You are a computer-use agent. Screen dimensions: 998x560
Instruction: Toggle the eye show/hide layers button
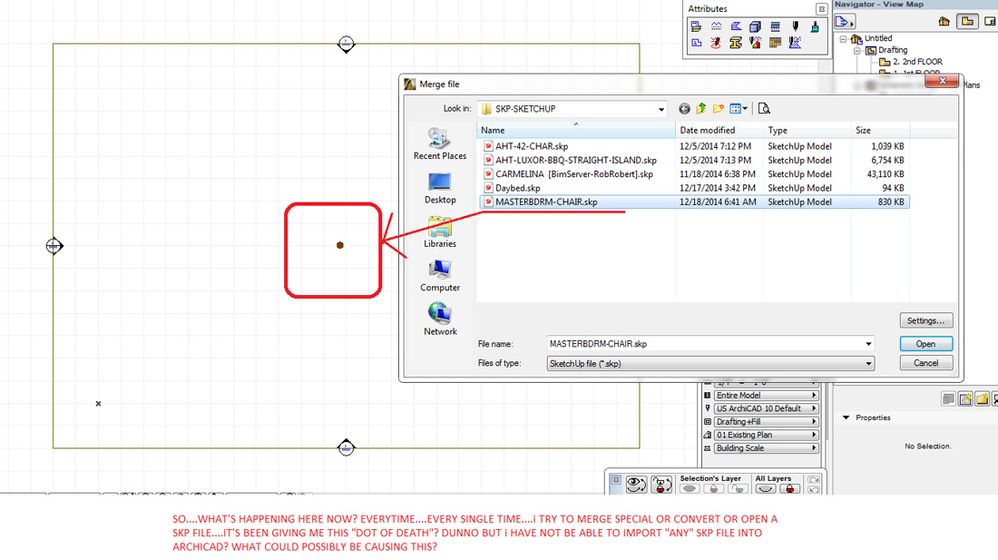(636, 485)
